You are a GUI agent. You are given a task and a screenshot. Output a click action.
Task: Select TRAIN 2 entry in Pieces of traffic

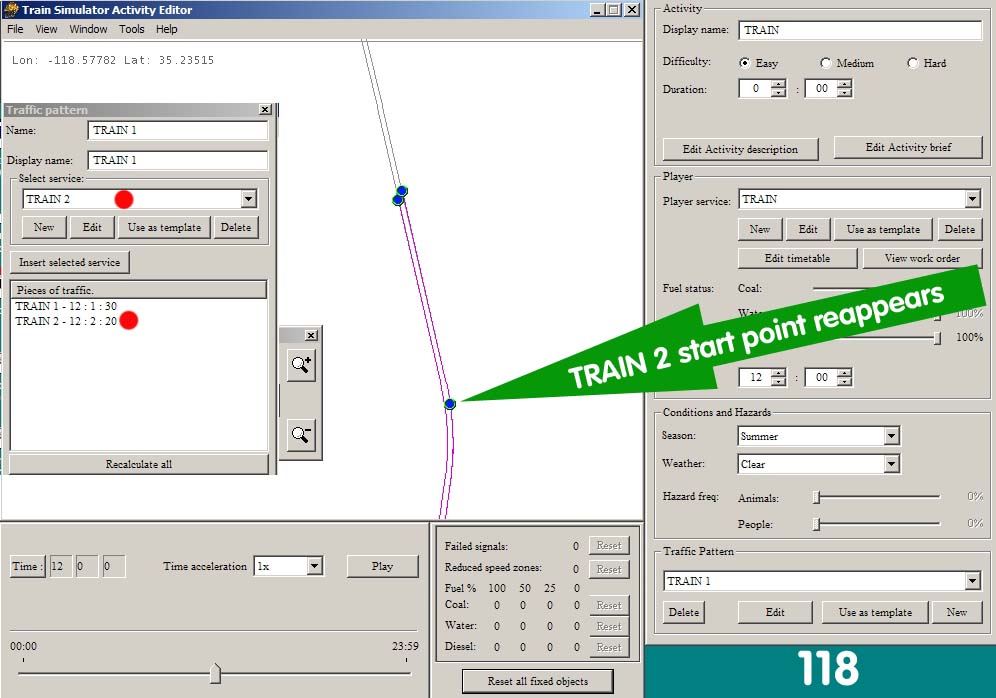click(x=67, y=321)
